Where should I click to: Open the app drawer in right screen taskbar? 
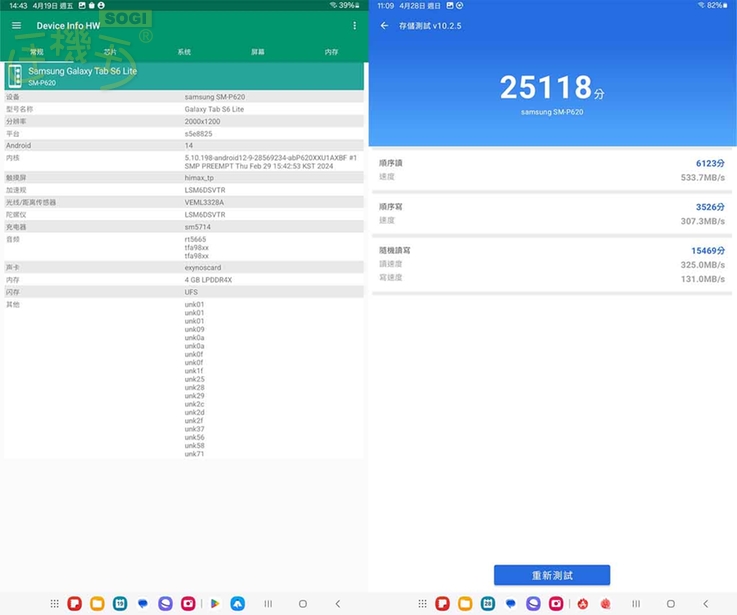[x=423, y=603]
